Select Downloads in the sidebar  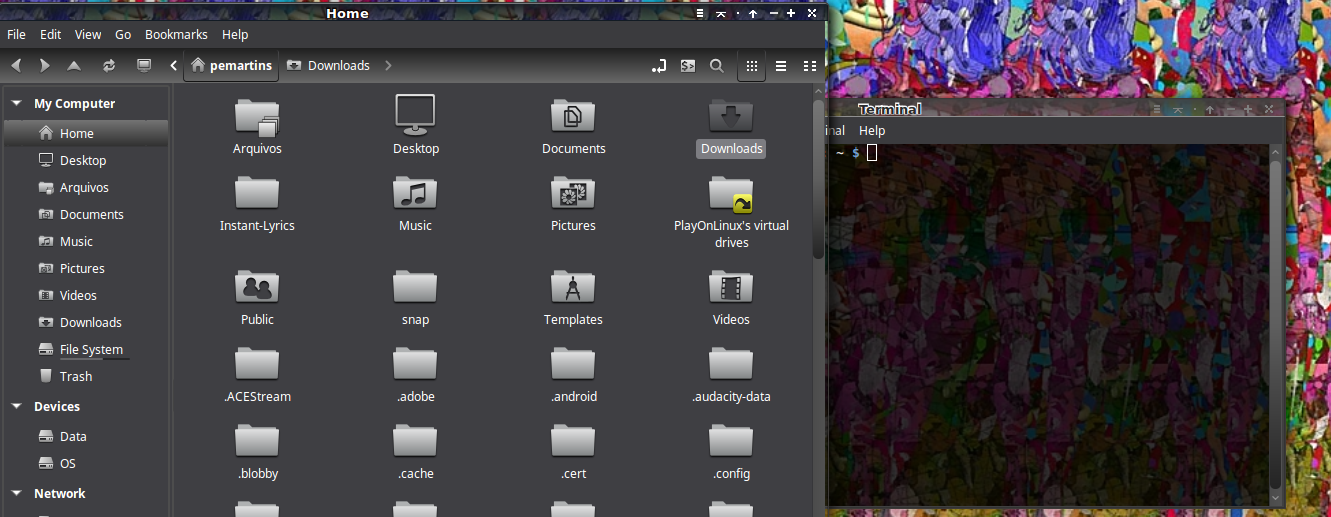click(86, 322)
